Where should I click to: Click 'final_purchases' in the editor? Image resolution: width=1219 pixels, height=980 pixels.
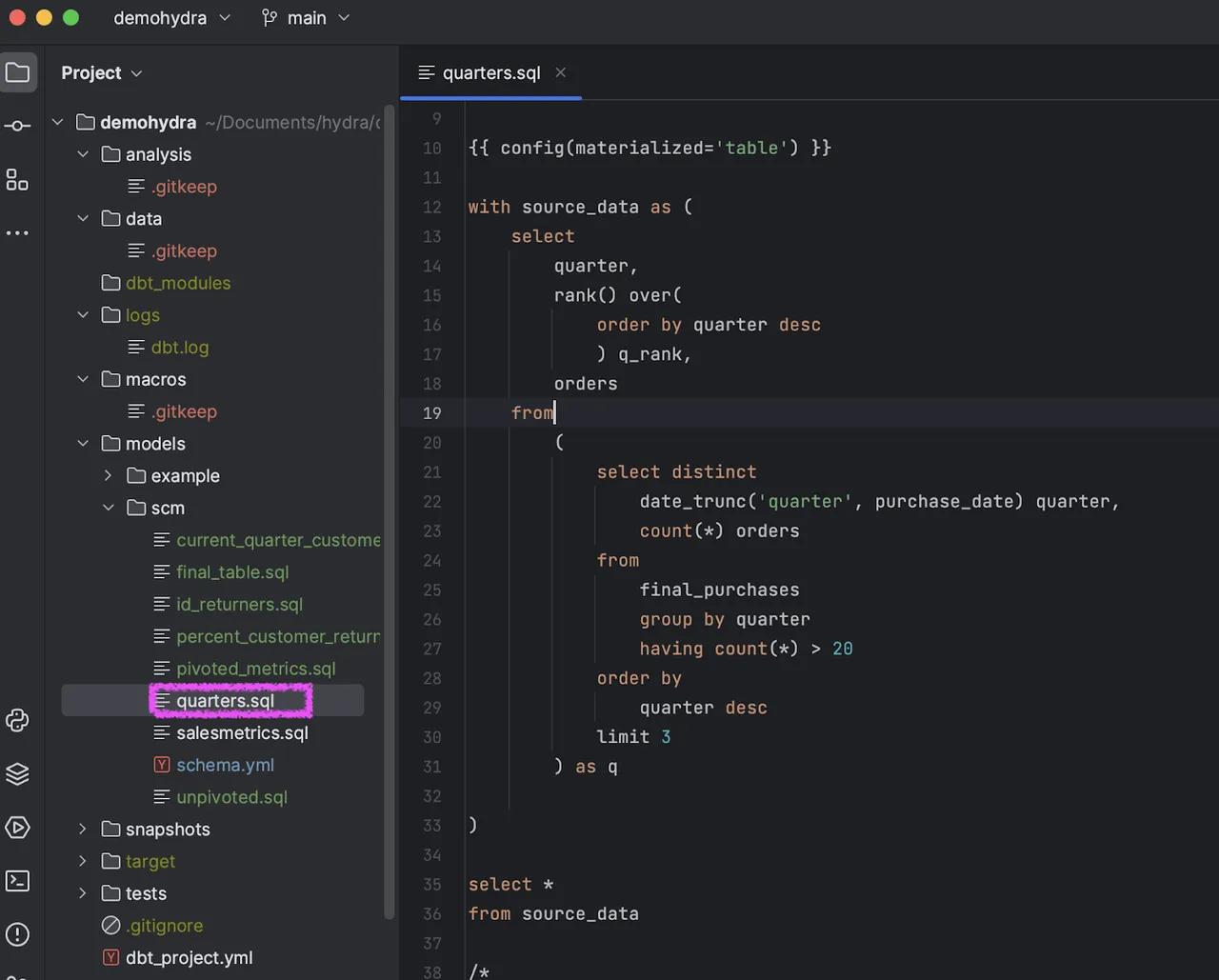coord(719,590)
